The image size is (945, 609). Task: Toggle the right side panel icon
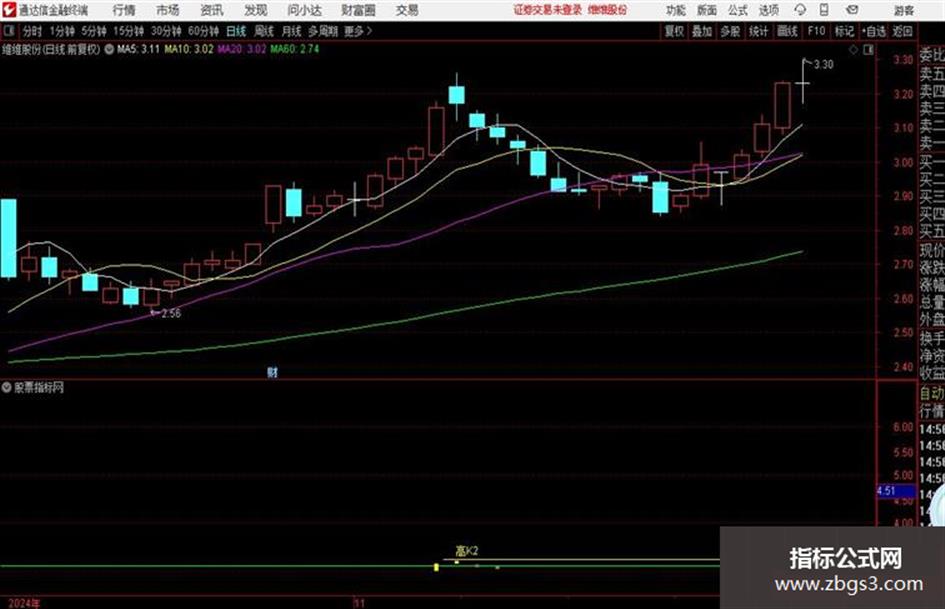868,50
